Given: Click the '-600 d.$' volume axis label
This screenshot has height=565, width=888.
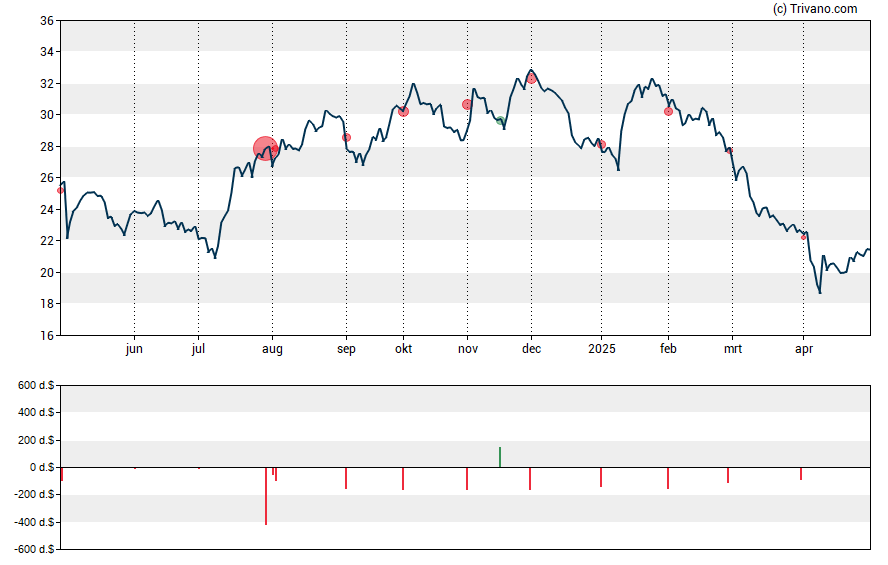Looking at the screenshot, I should pos(34,549).
